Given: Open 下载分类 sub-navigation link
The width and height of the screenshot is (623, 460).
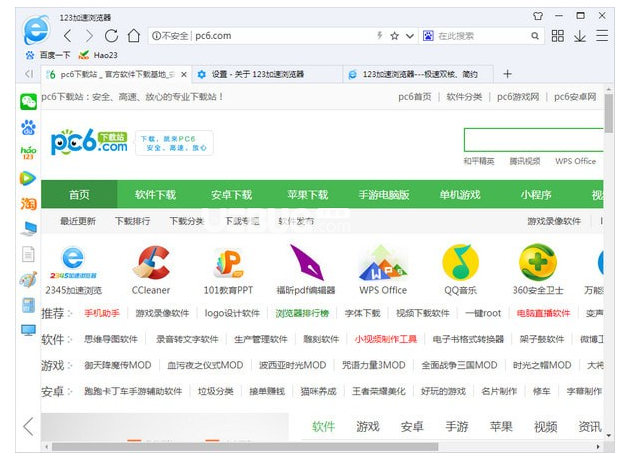Looking at the screenshot, I should coord(187,221).
